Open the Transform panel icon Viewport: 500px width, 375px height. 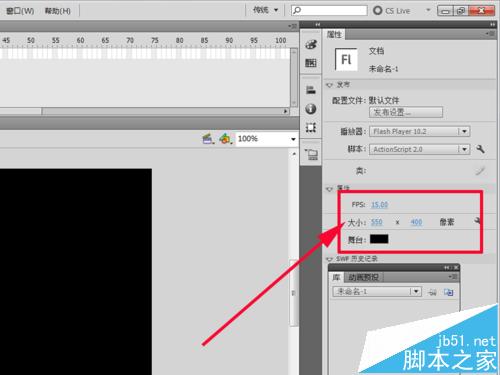pos(311,127)
